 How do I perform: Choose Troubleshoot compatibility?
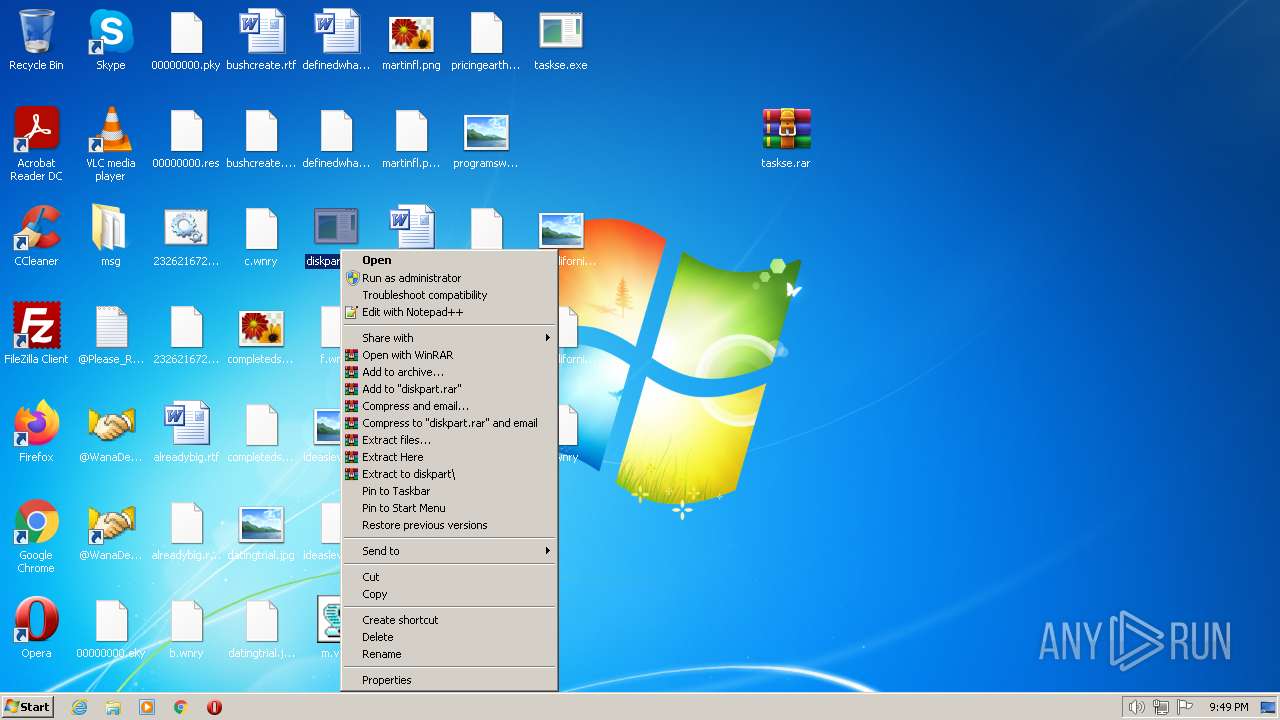point(449,295)
